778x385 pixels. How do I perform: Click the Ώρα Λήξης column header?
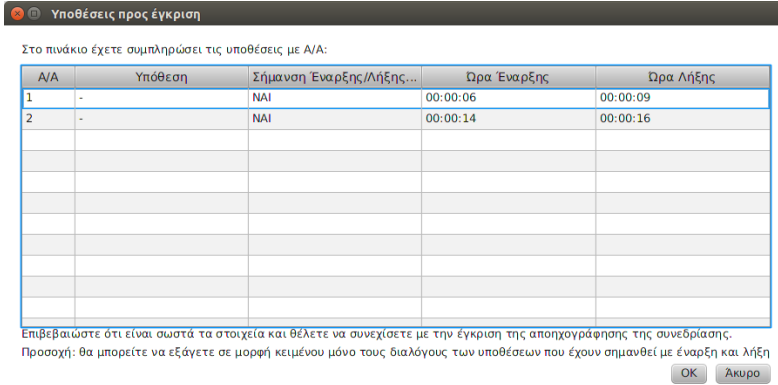tap(682, 77)
